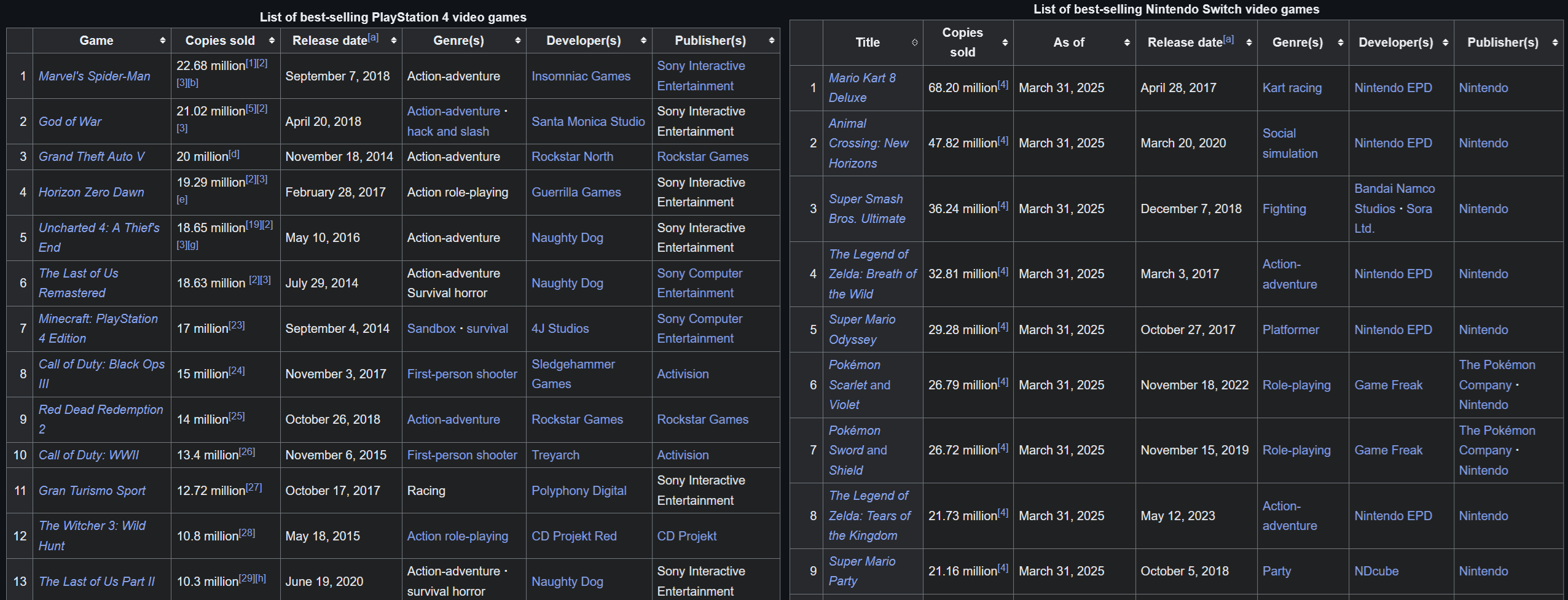The width and height of the screenshot is (1568, 600).
Task: Open CD Projekt Red developer link
Action: click(574, 536)
